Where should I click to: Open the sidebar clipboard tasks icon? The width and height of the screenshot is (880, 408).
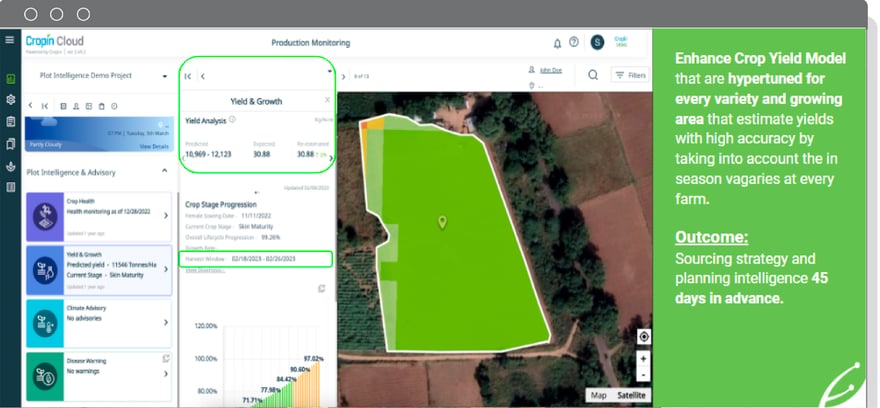pos(10,122)
